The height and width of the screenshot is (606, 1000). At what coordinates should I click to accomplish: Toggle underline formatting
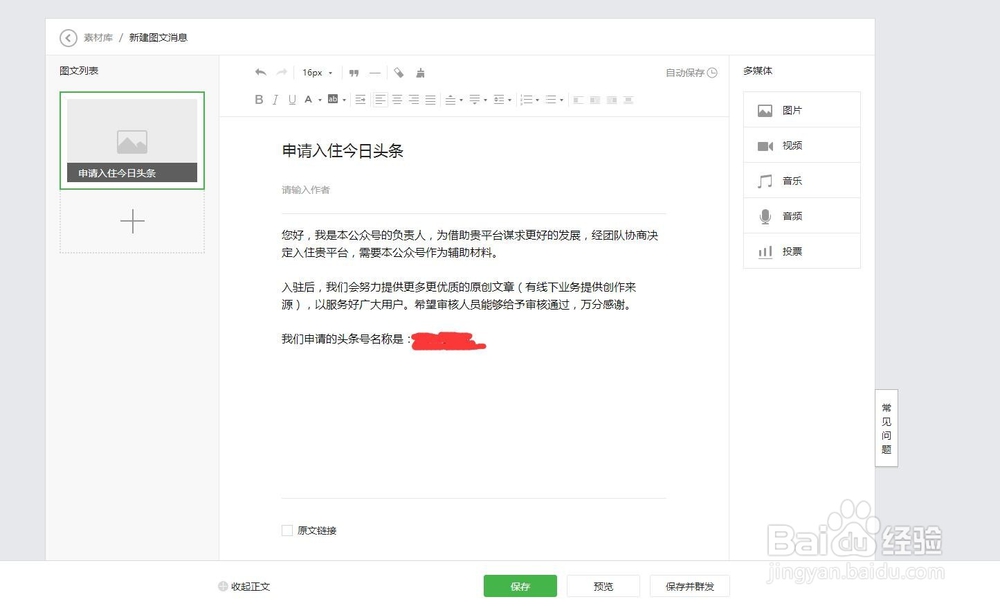point(292,100)
